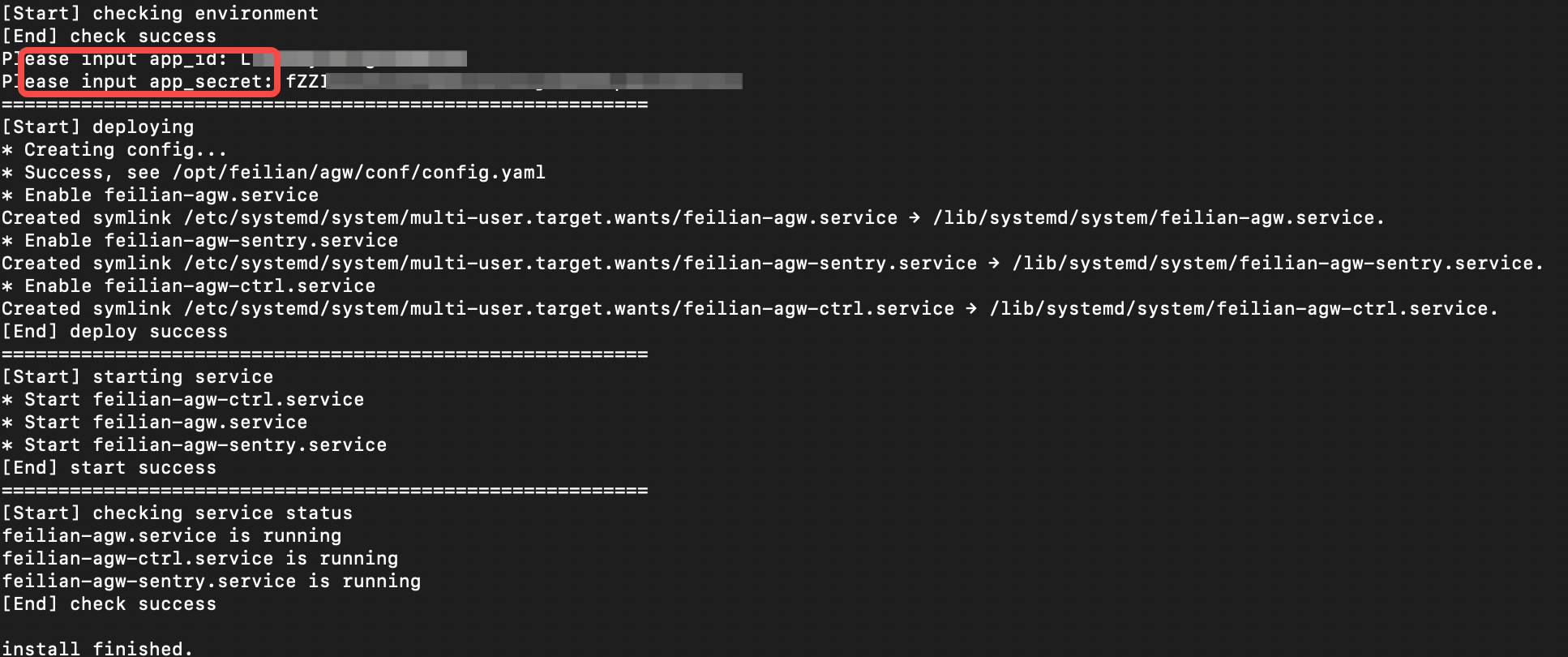This screenshot has height=657, width=1568.
Task: Click '[End] deploy success' line
Action: pyautogui.click(x=115, y=332)
